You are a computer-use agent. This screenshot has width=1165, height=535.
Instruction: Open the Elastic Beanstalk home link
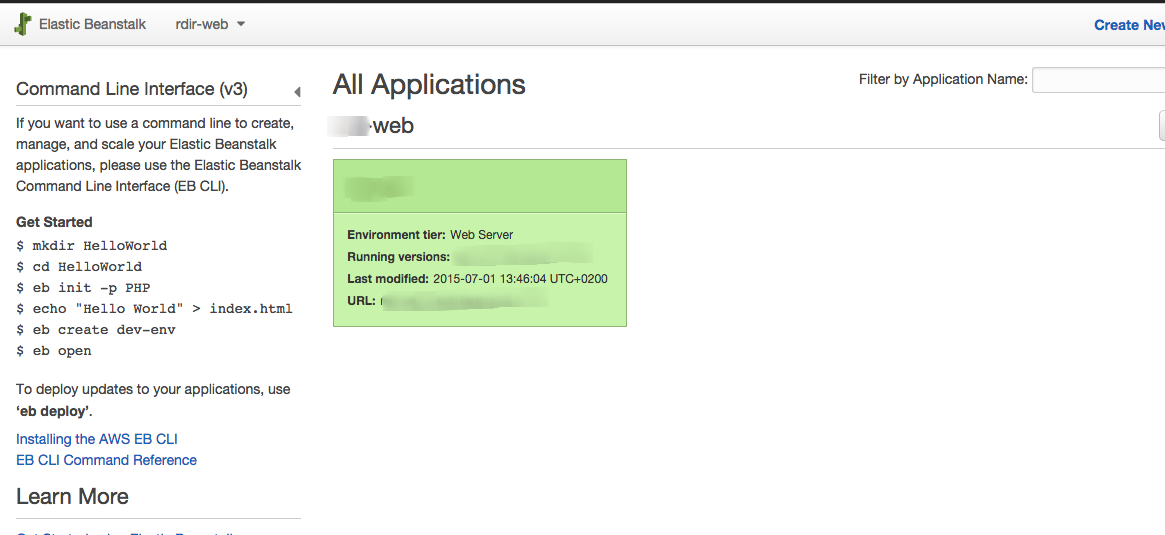click(x=92, y=24)
